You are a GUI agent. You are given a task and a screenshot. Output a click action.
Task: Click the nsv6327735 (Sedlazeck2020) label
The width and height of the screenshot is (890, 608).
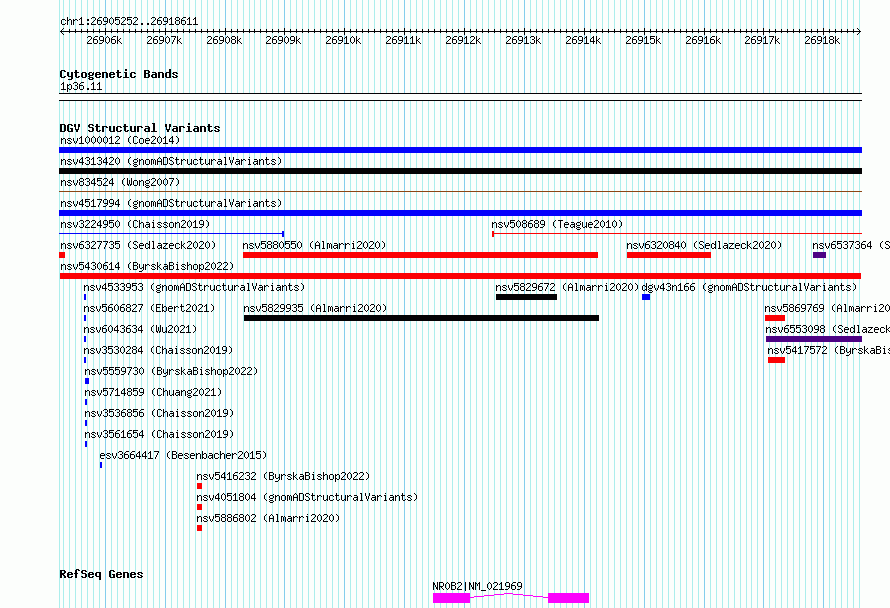click(x=138, y=245)
